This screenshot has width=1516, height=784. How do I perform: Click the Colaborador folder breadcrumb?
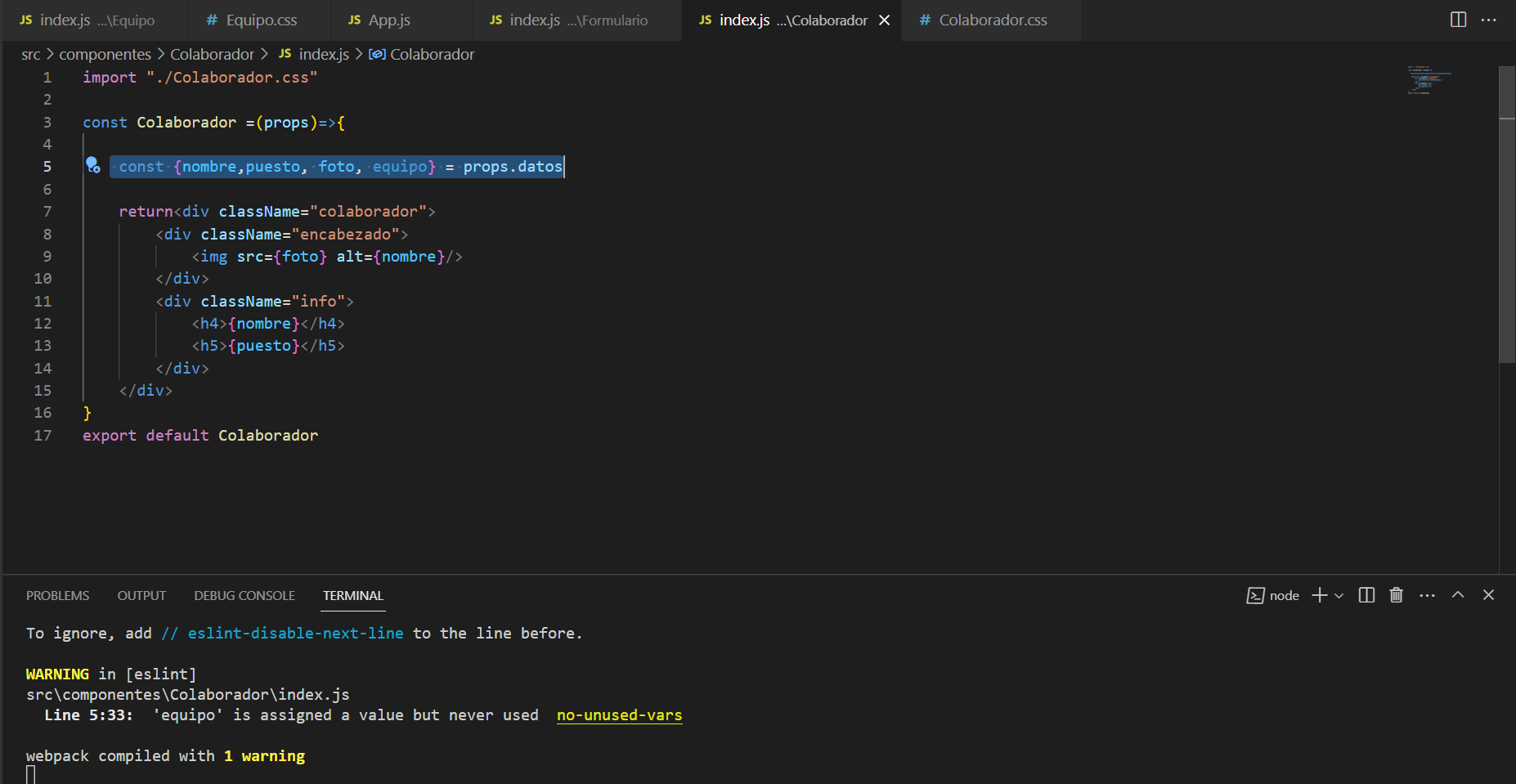click(x=212, y=55)
